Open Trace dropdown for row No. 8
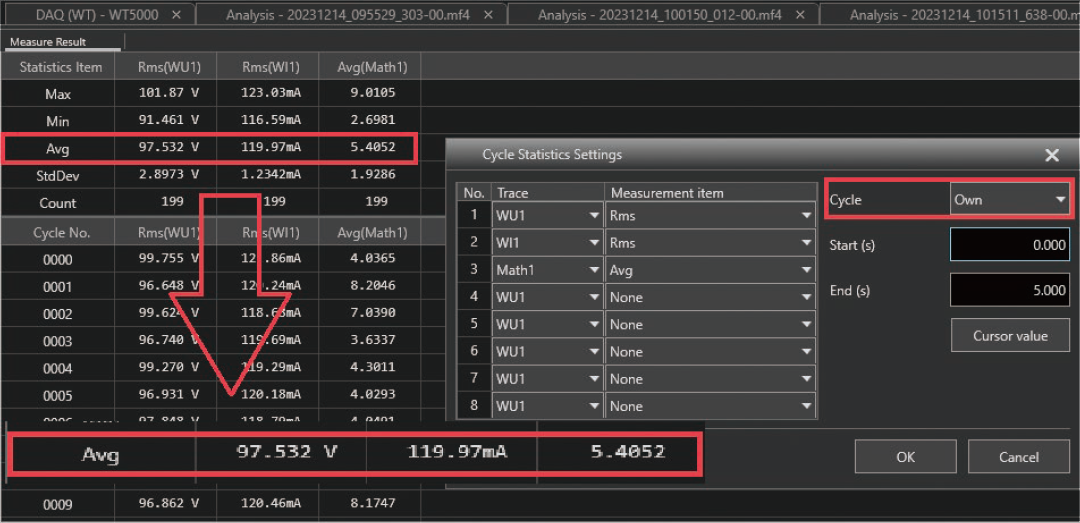Viewport: 1080px width, 523px height. click(548, 406)
